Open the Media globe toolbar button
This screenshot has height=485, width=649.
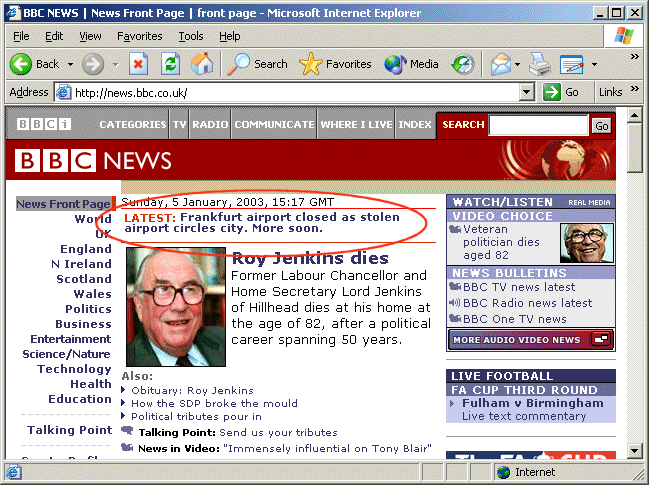[x=395, y=64]
